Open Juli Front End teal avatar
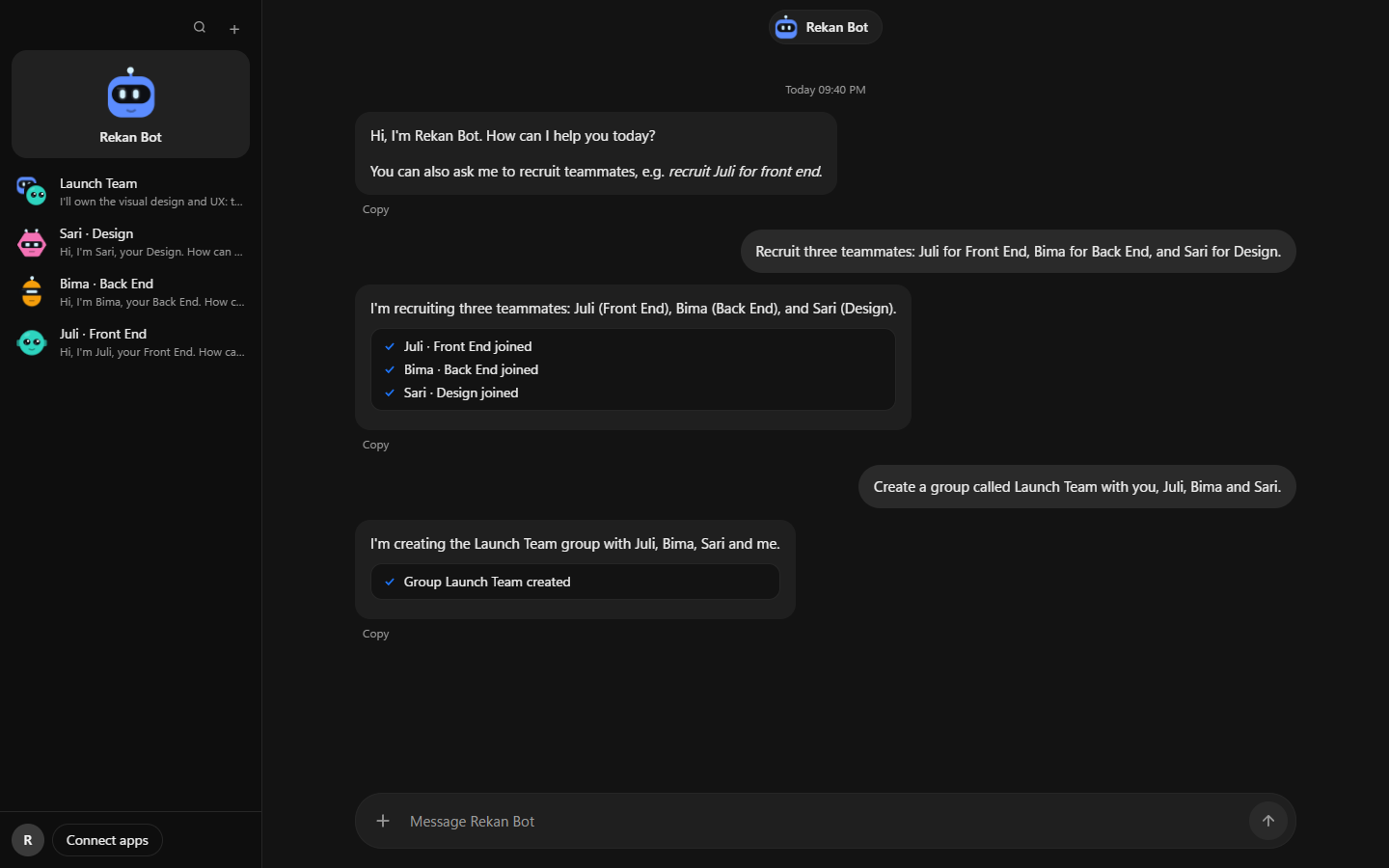The height and width of the screenshot is (868, 1389). point(32,342)
